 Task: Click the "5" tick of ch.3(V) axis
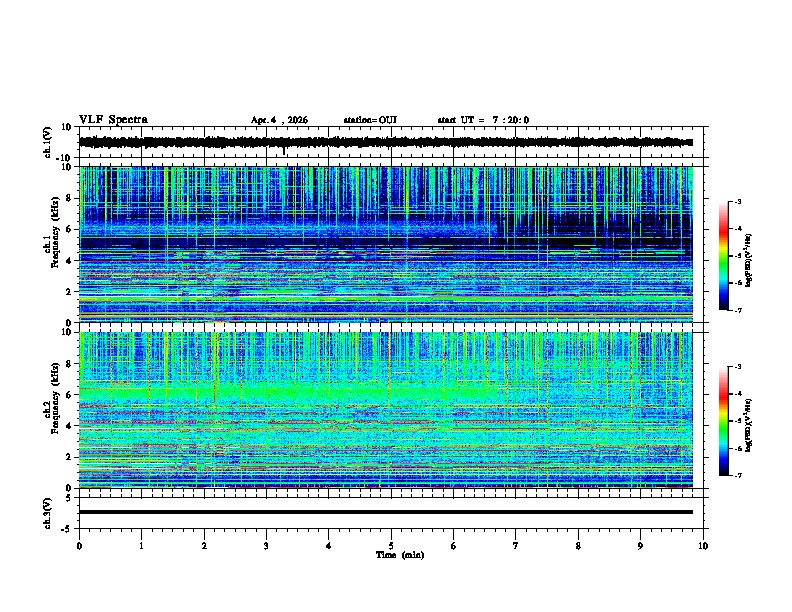70,498
